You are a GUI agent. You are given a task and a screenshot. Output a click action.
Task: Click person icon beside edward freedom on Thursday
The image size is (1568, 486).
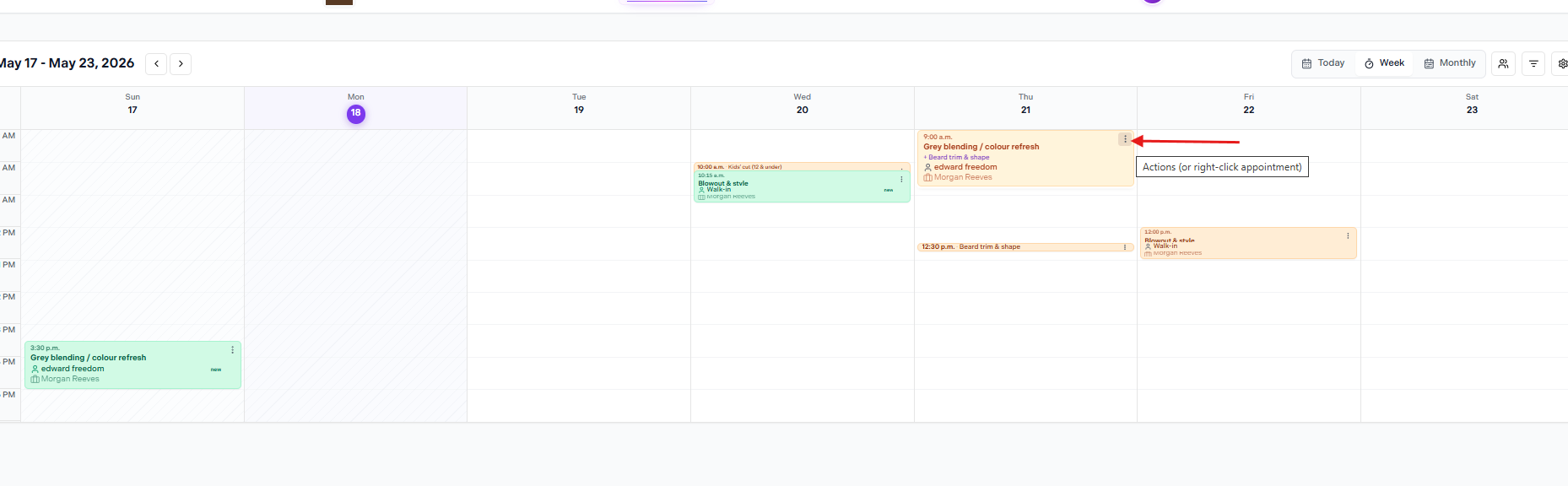tap(927, 167)
